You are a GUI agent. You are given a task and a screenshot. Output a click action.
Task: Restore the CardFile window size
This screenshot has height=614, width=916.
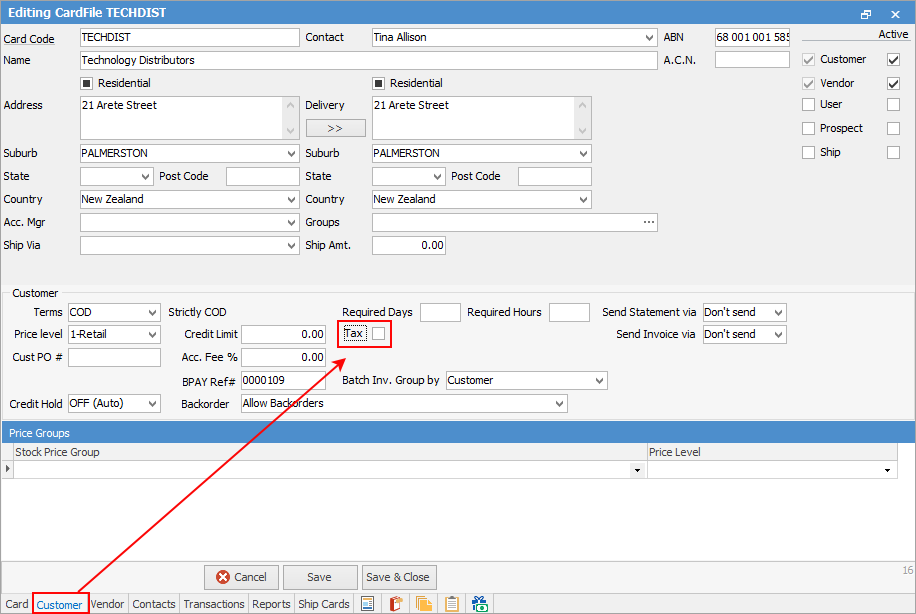(x=865, y=14)
